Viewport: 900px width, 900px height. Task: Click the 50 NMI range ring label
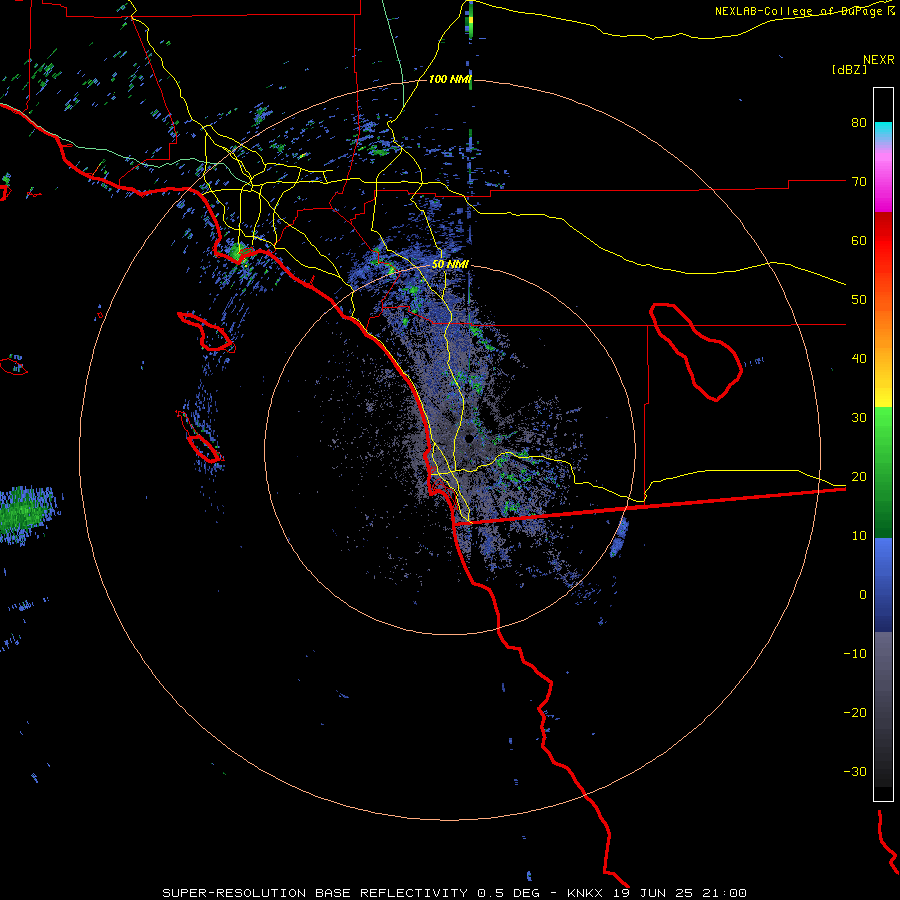[x=450, y=265]
